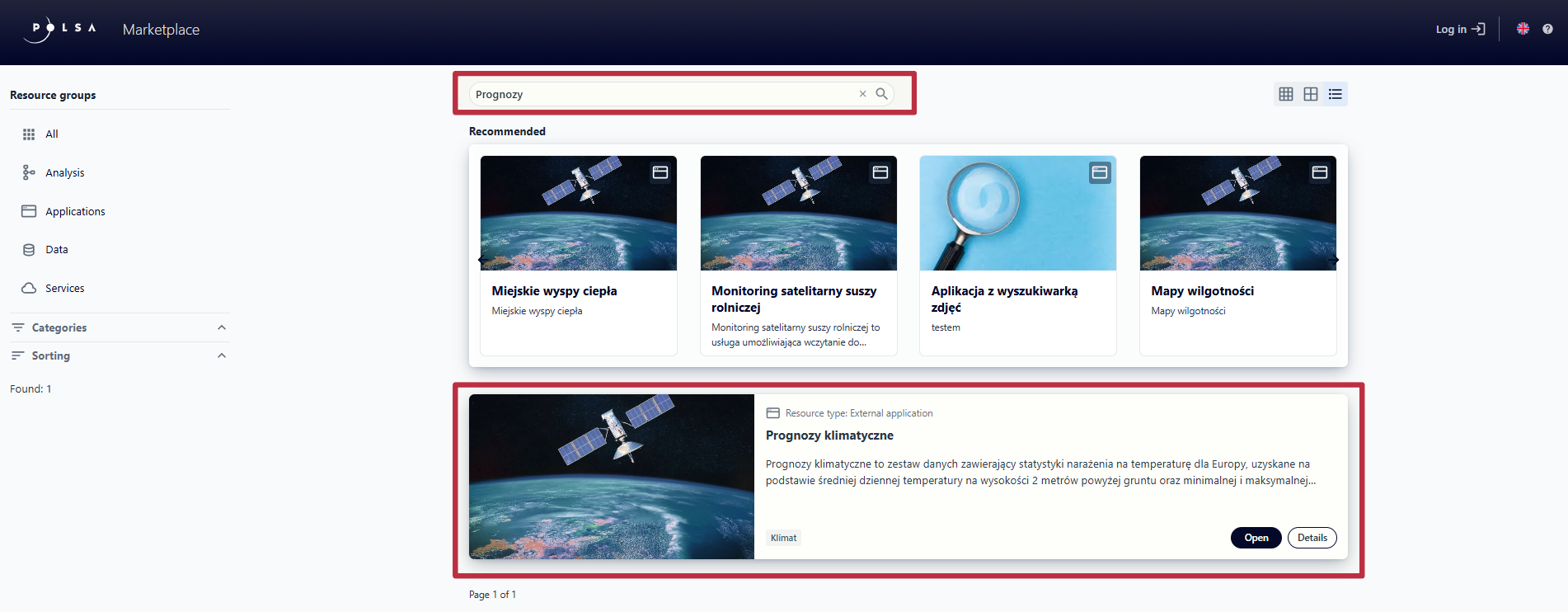The image size is (1568, 612).
Task: Open the Marketplace home link
Action: pyautogui.click(x=161, y=30)
